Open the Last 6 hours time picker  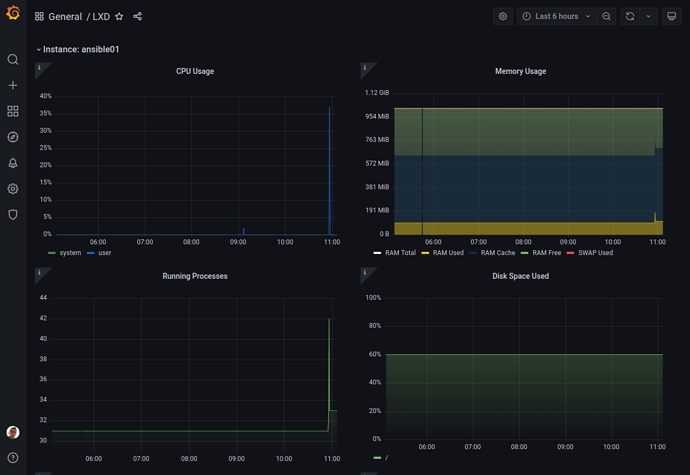557,16
